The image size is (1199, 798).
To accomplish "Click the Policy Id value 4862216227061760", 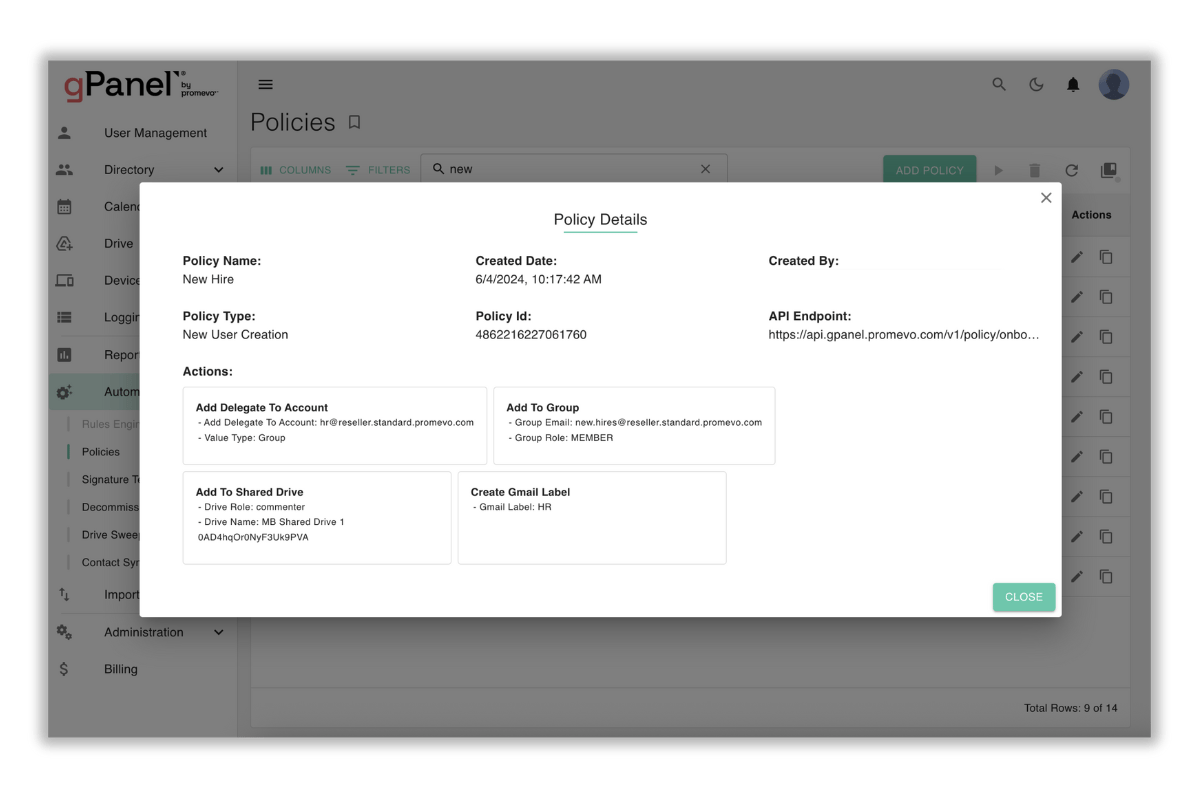I will click(x=531, y=335).
